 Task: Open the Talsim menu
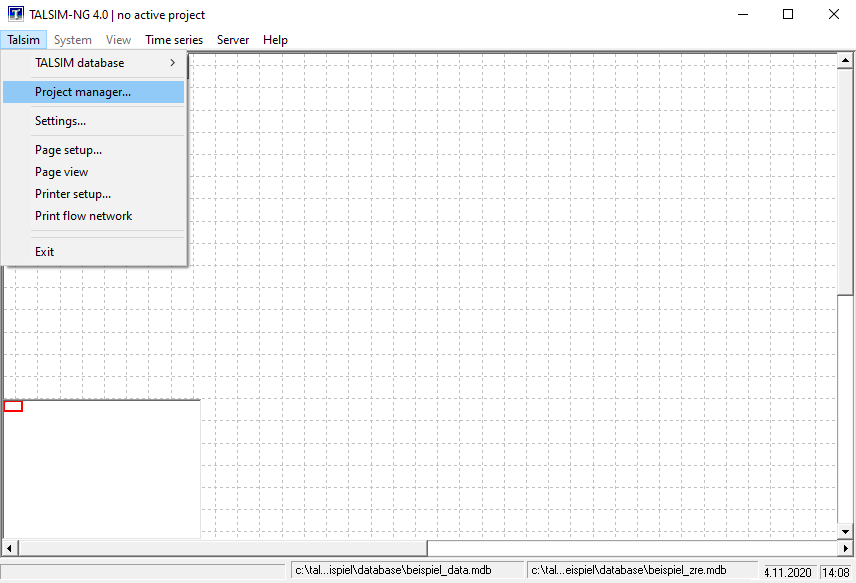pyautogui.click(x=23, y=40)
